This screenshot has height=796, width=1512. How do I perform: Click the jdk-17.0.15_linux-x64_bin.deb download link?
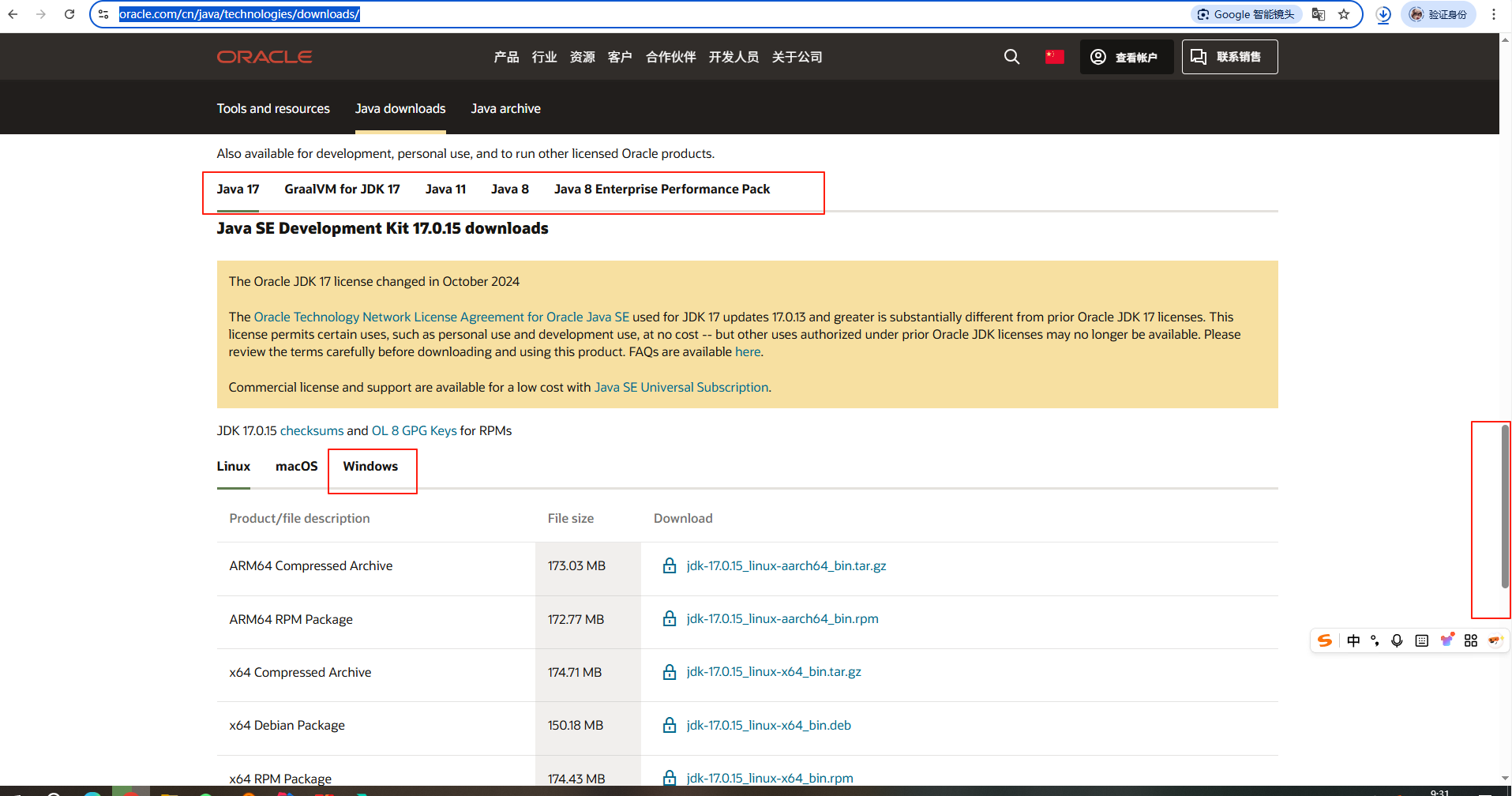[x=768, y=725]
